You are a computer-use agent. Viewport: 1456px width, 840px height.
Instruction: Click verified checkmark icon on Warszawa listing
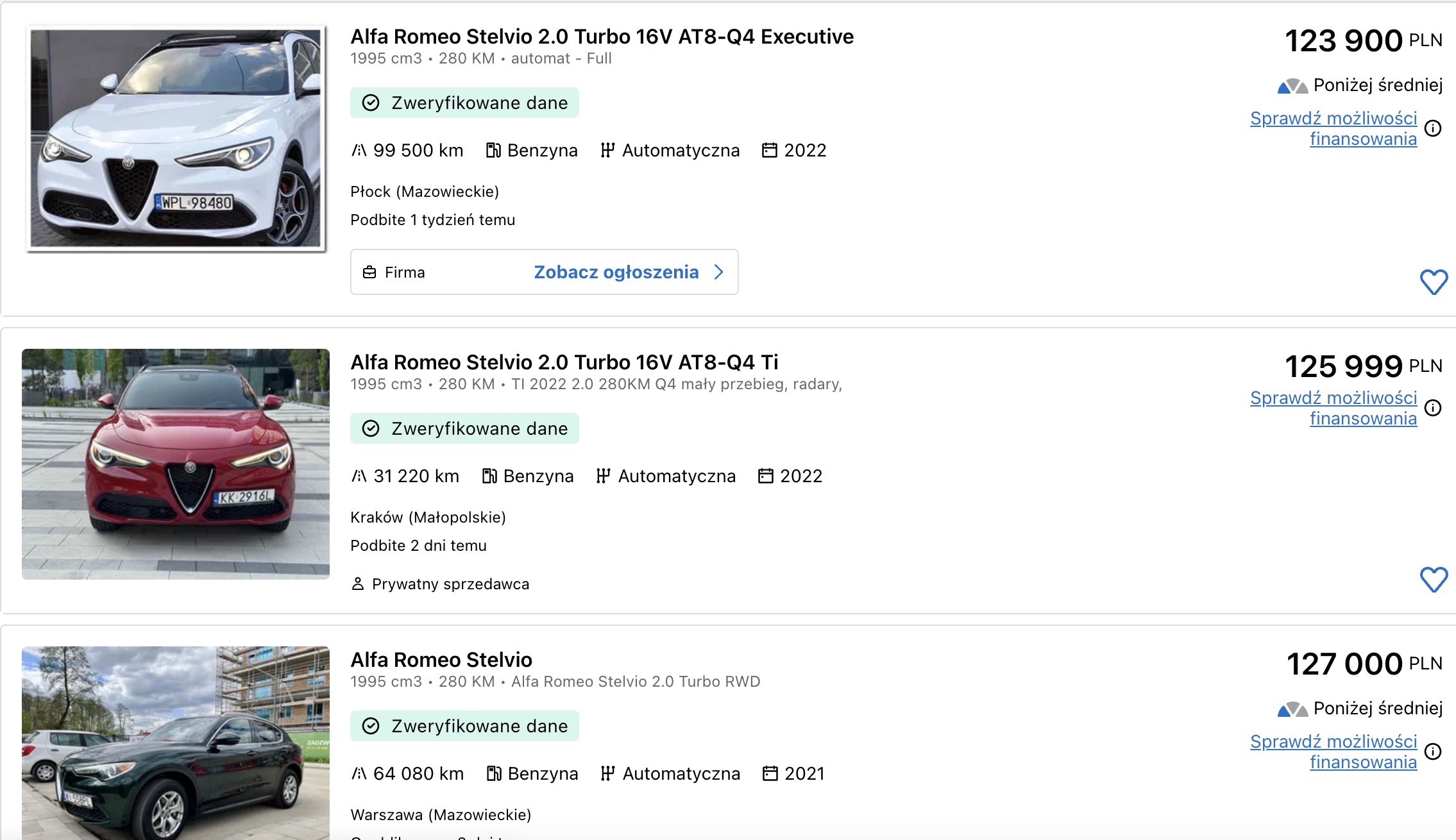tap(371, 727)
